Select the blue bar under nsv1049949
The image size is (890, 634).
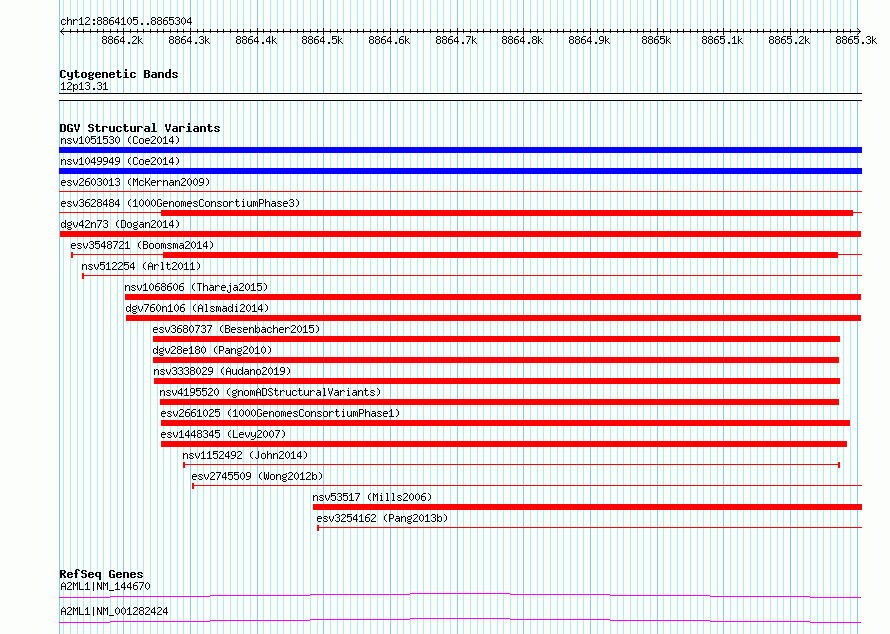pos(460,171)
